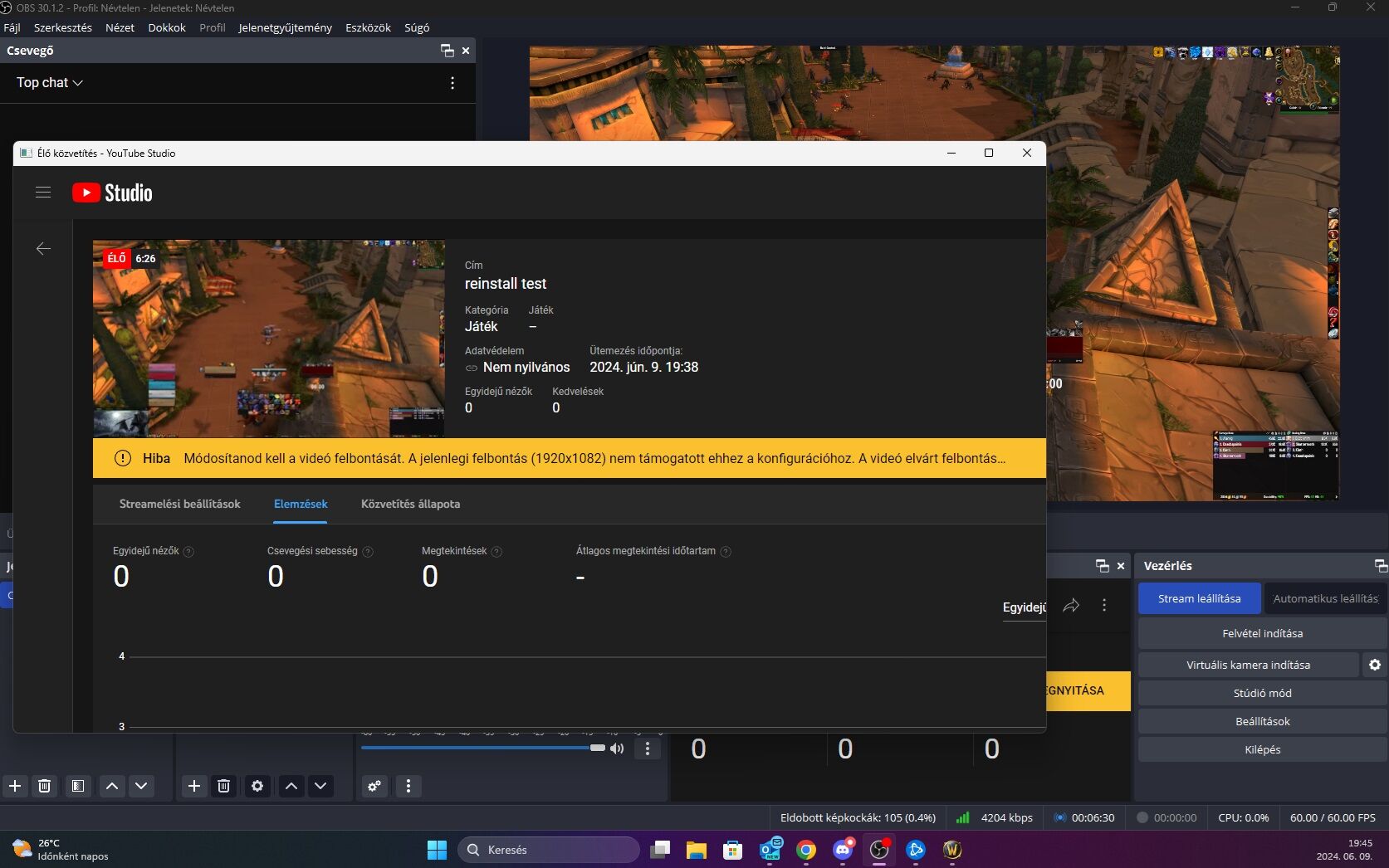Add a new scene with plus button
1389x868 pixels.
(15, 786)
